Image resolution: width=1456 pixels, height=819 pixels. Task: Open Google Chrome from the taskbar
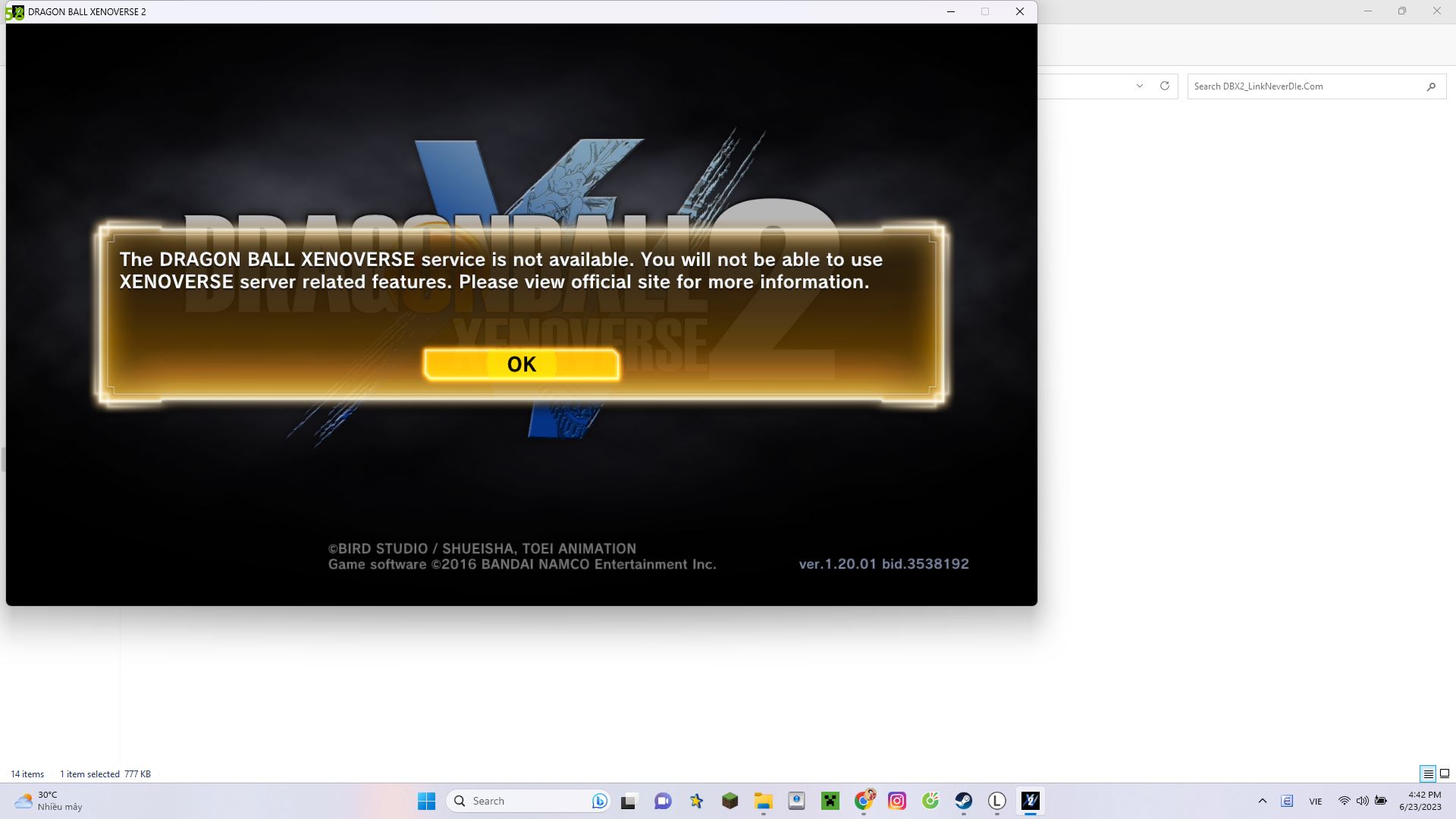pos(864,801)
